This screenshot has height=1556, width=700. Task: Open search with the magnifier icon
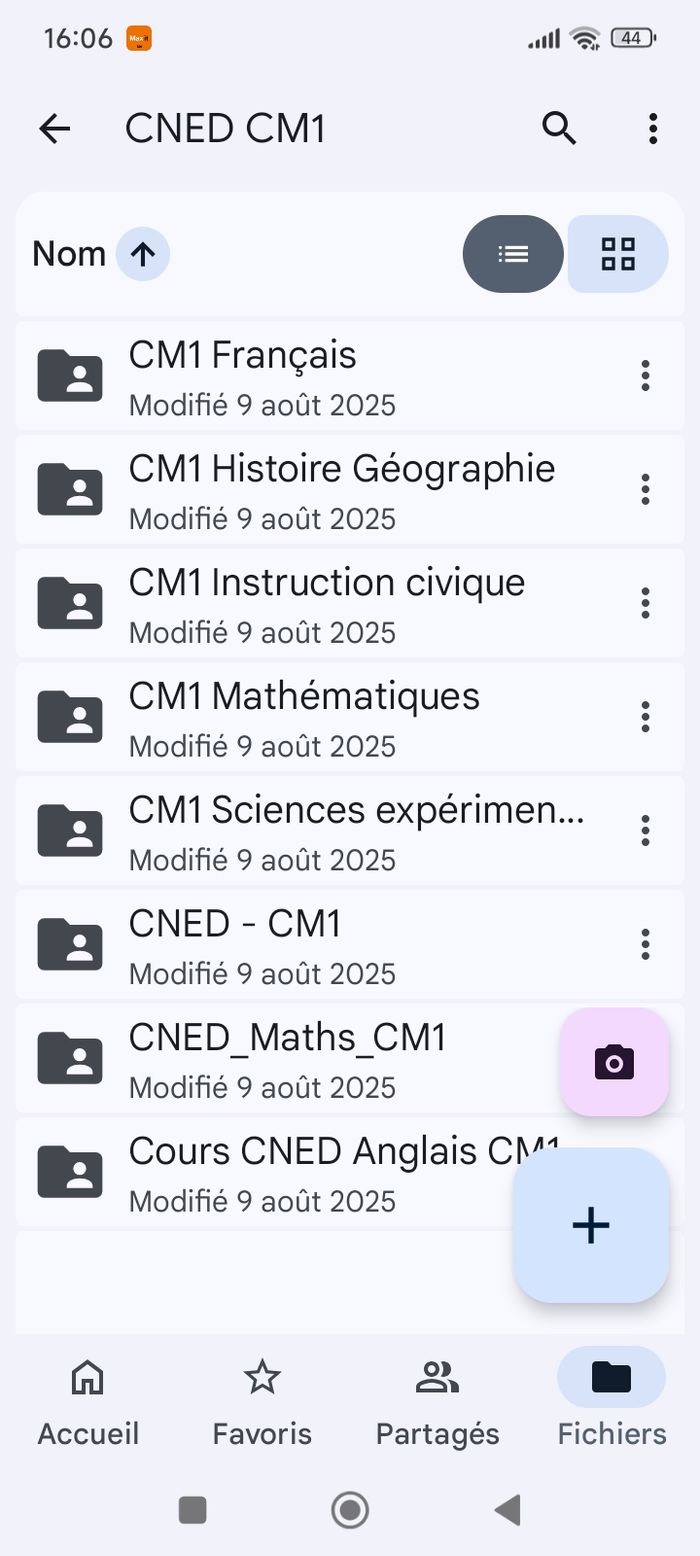coord(559,128)
